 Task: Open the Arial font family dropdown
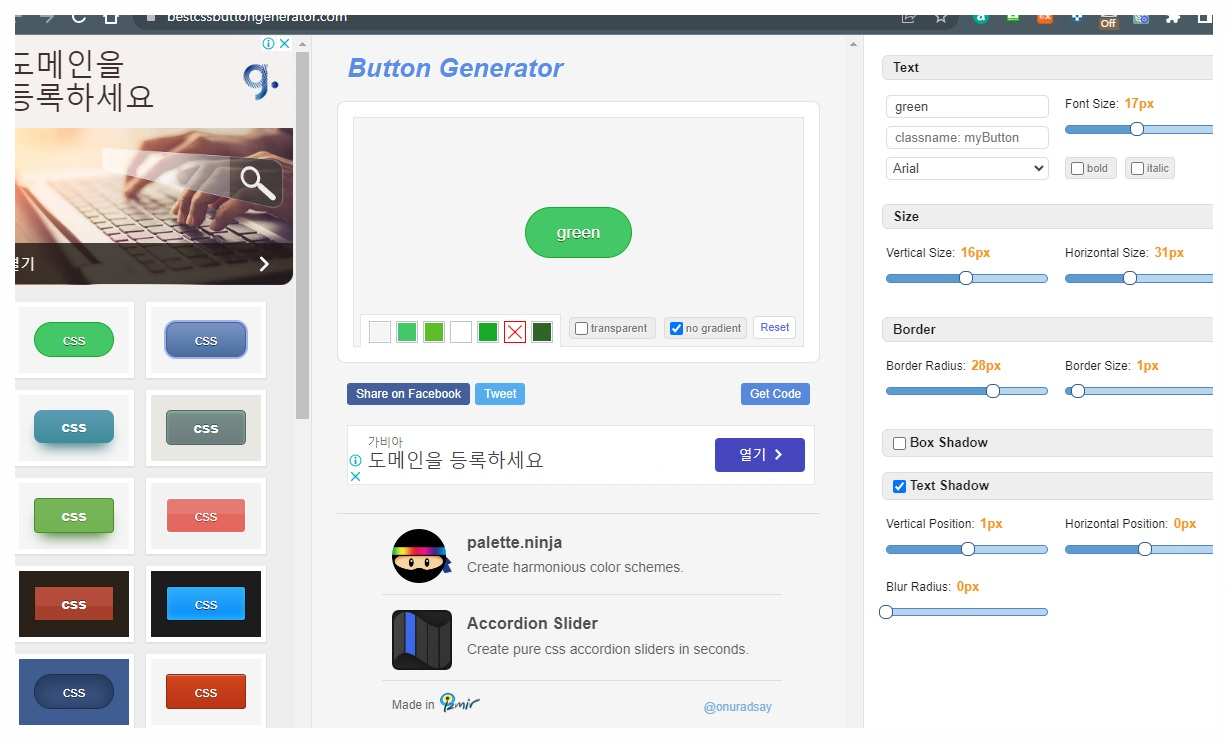click(x=966, y=168)
